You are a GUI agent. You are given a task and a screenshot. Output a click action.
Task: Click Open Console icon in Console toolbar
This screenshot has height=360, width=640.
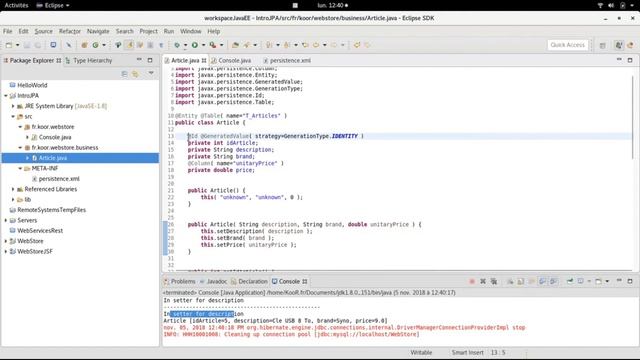click(598, 281)
